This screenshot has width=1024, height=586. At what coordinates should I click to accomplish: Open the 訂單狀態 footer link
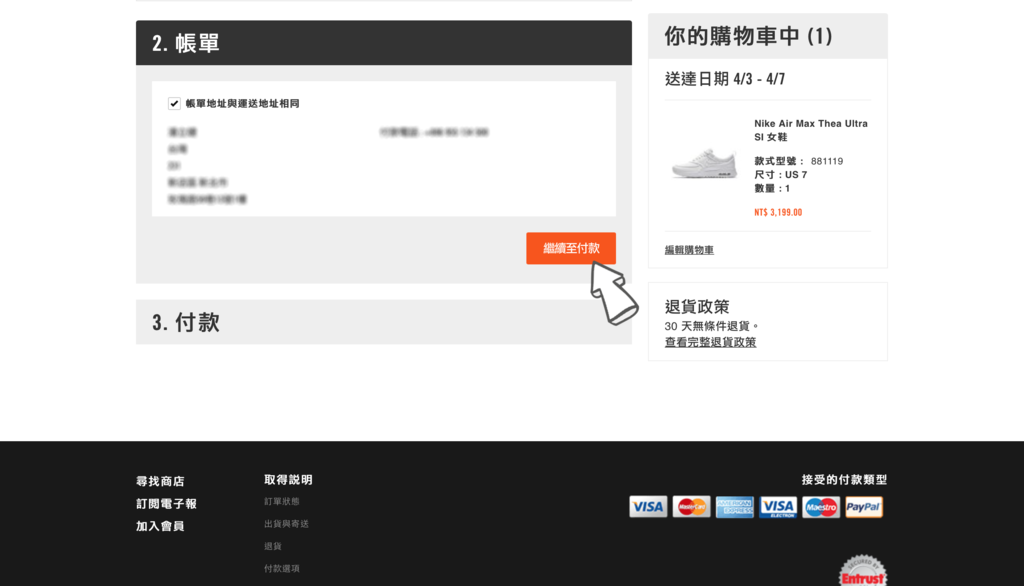point(281,502)
